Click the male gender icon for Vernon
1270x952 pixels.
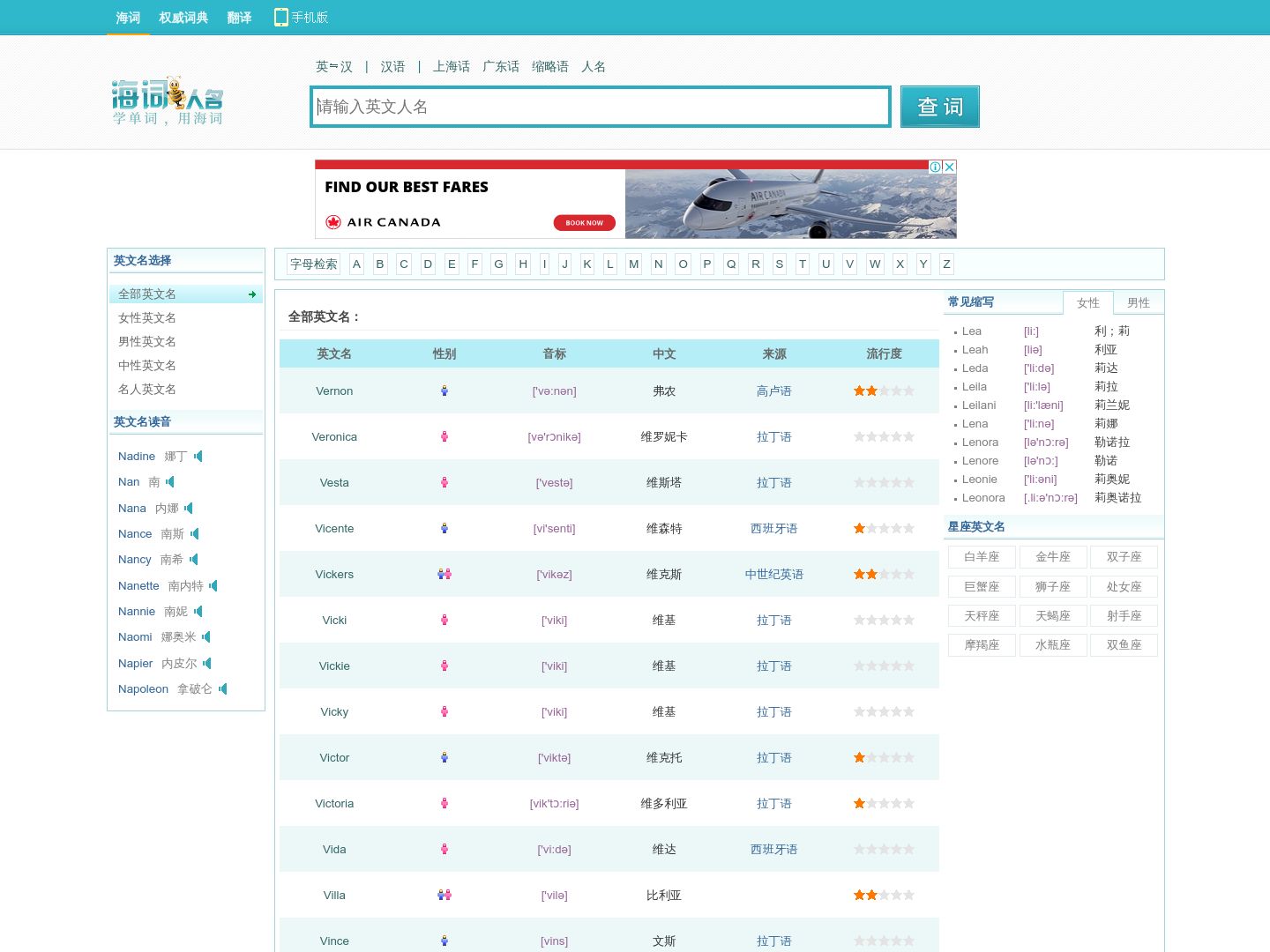(x=444, y=390)
